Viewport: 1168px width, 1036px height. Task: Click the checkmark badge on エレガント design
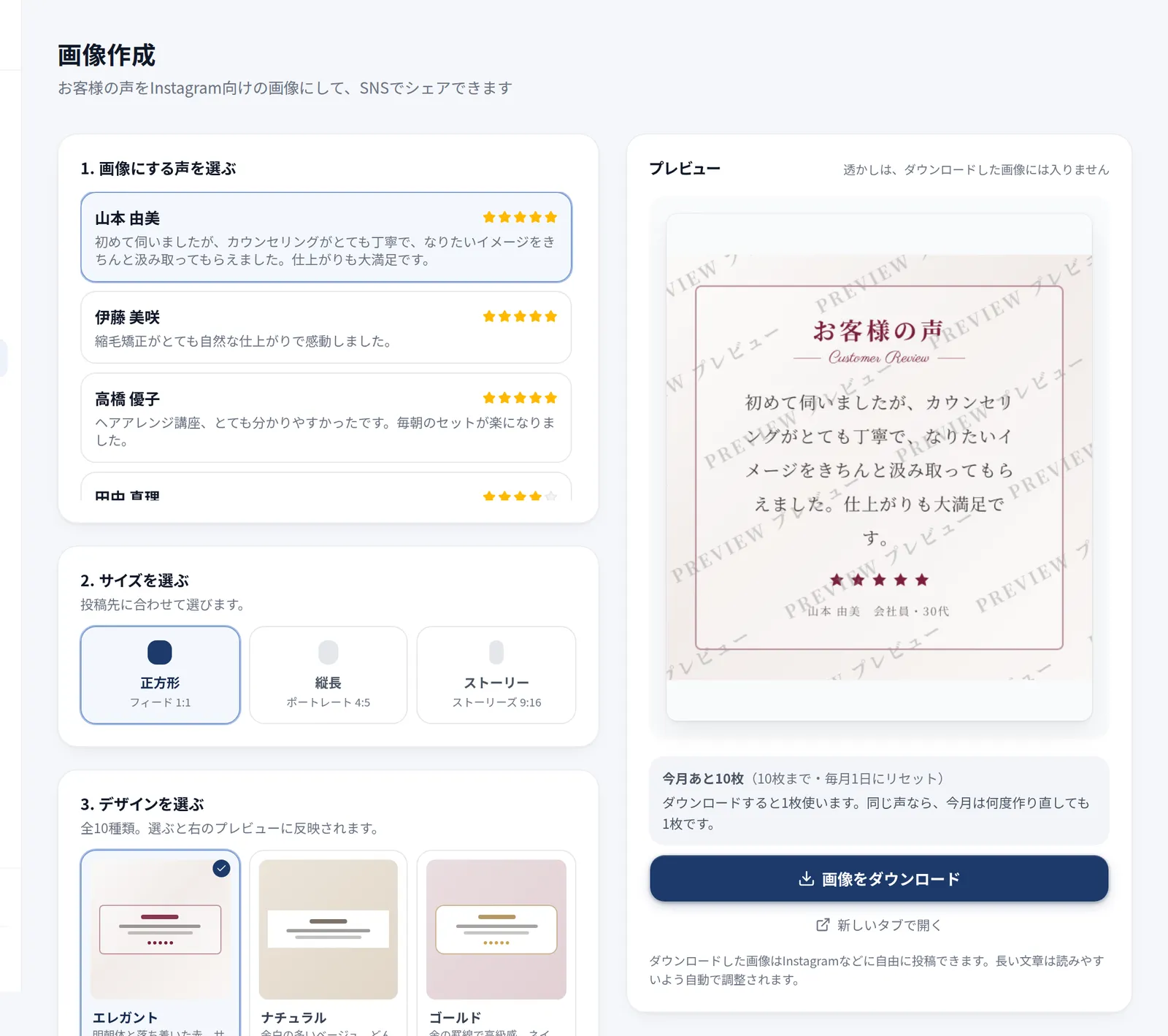(x=221, y=868)
